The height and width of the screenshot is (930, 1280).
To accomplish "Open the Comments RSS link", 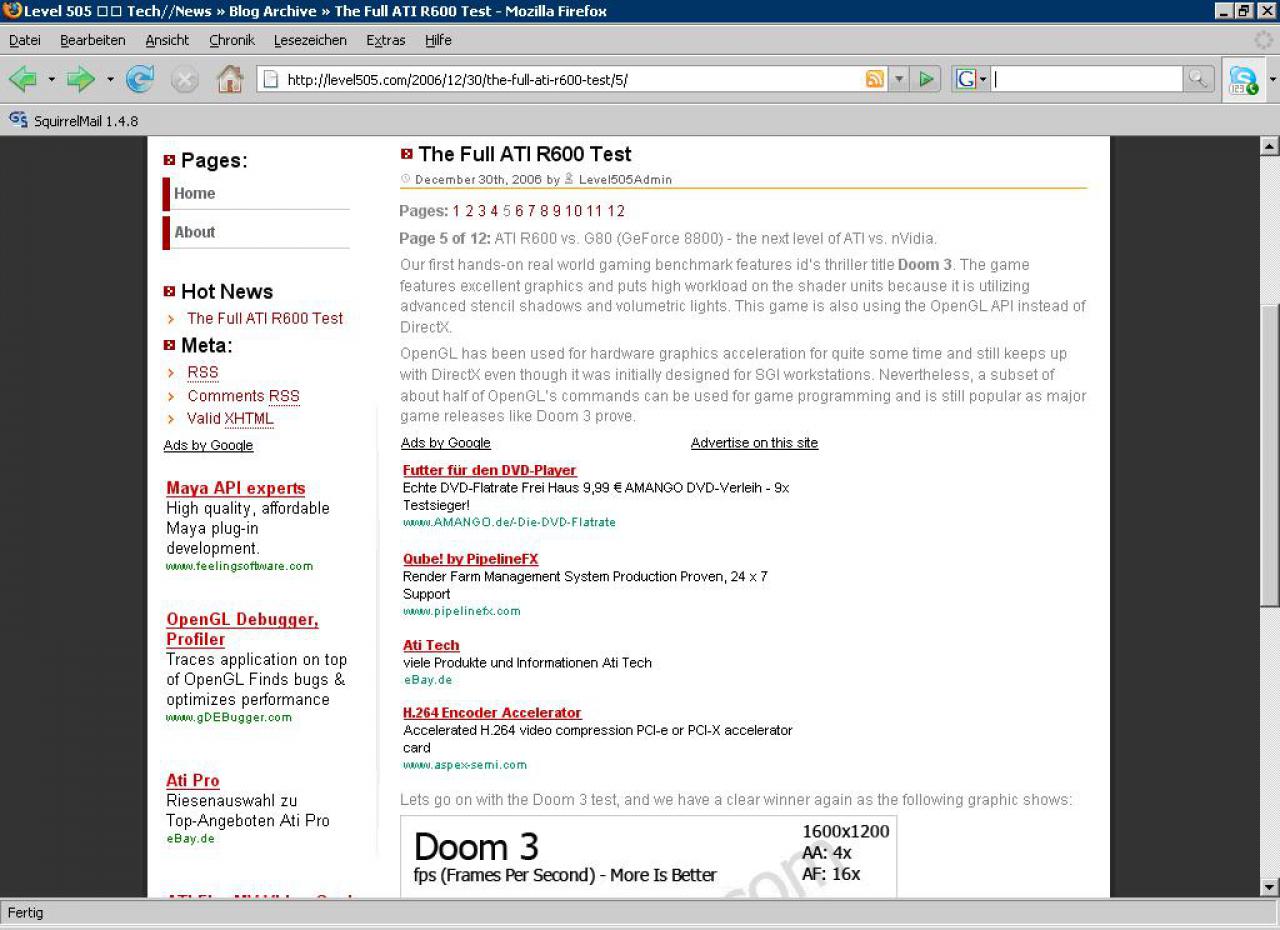I will click(x=243, y=396).
